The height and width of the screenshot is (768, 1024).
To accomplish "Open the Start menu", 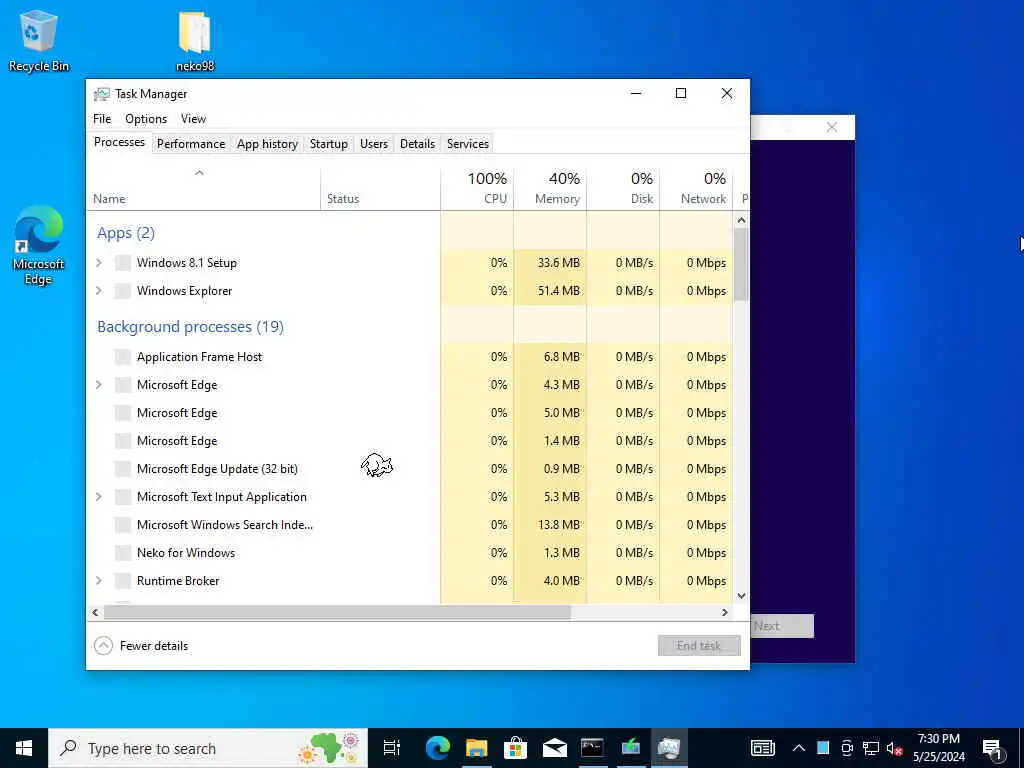I will tap(24, 748).
